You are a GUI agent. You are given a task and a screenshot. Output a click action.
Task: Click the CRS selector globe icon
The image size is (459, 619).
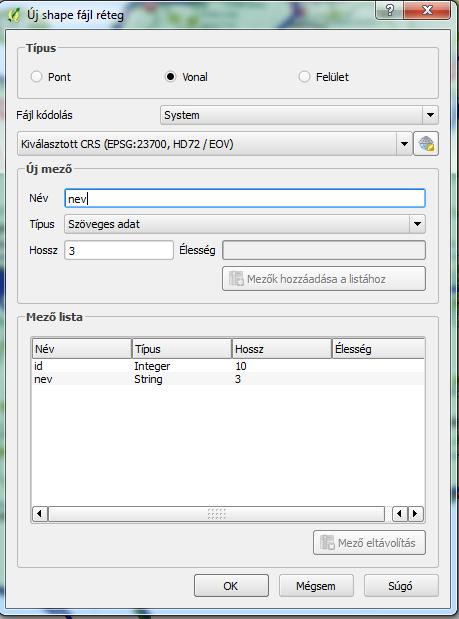(x=425, y=144)
